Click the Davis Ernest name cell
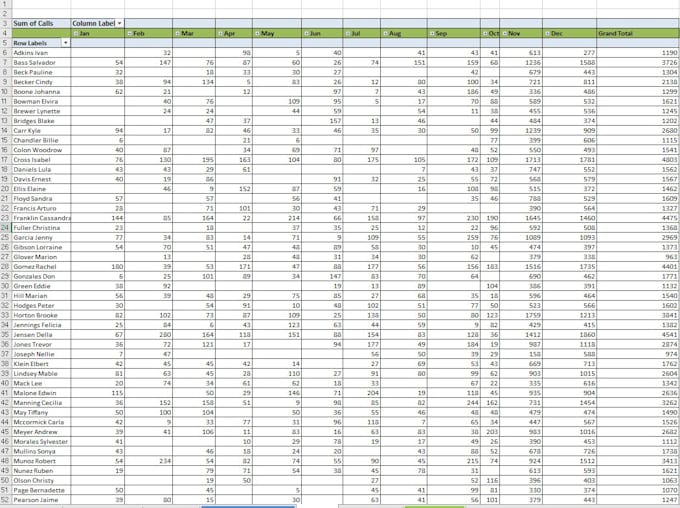The width and height of the screenshot is (680, 508). pyautogui.click(x=41, y=179)
